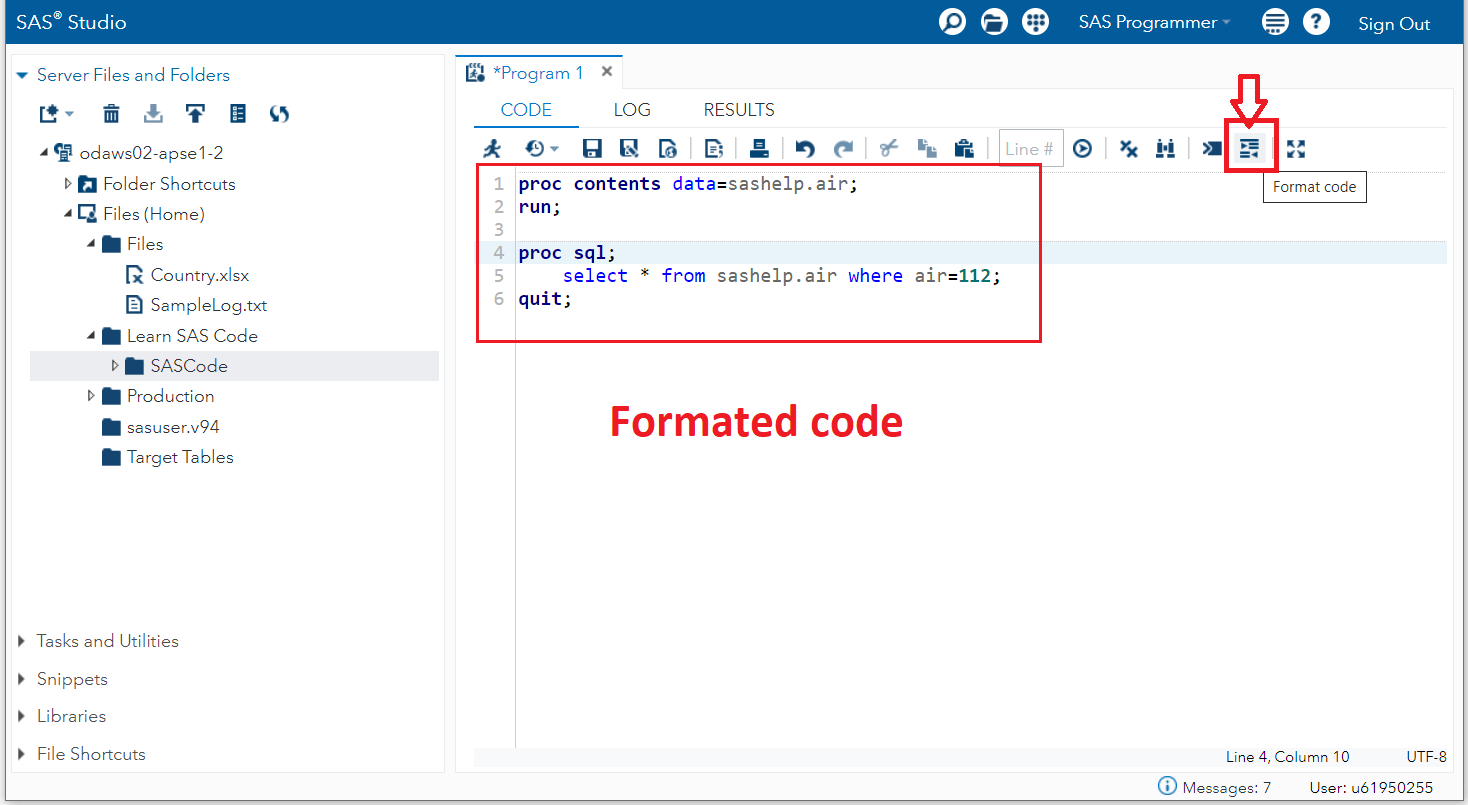The height and width of the screenshot is (805, 1468).
Task: Run the program with the running-man icon
Action: 491,149
